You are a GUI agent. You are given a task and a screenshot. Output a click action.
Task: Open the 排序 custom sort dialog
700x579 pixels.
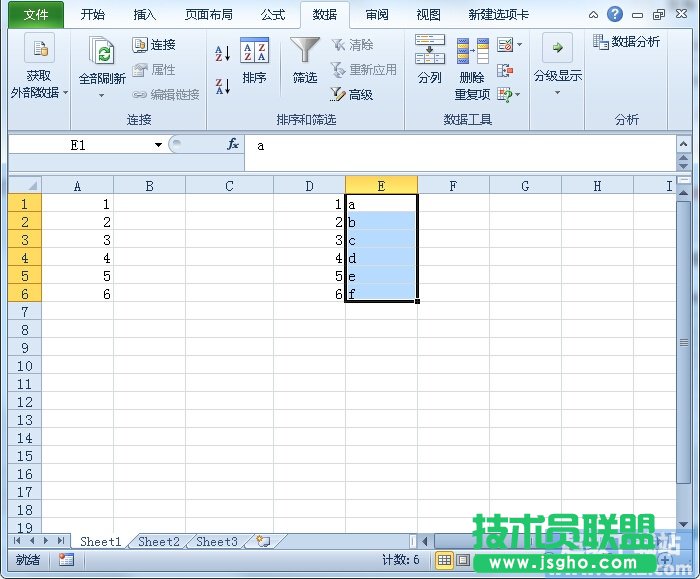coord(255,61)
